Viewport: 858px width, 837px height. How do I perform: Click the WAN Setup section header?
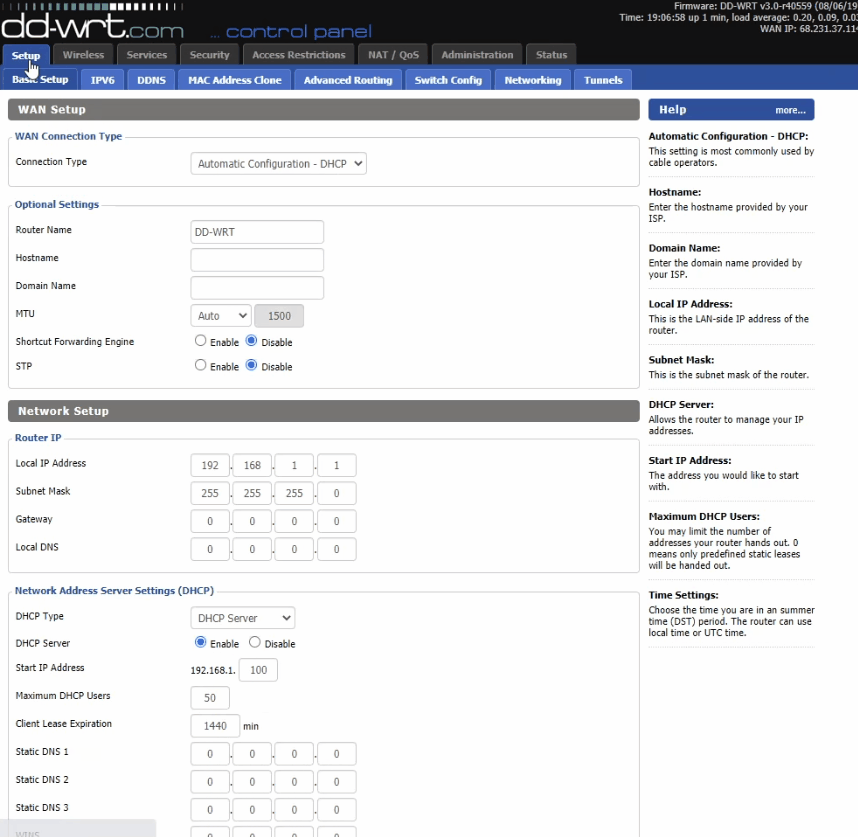coord(323,109)
